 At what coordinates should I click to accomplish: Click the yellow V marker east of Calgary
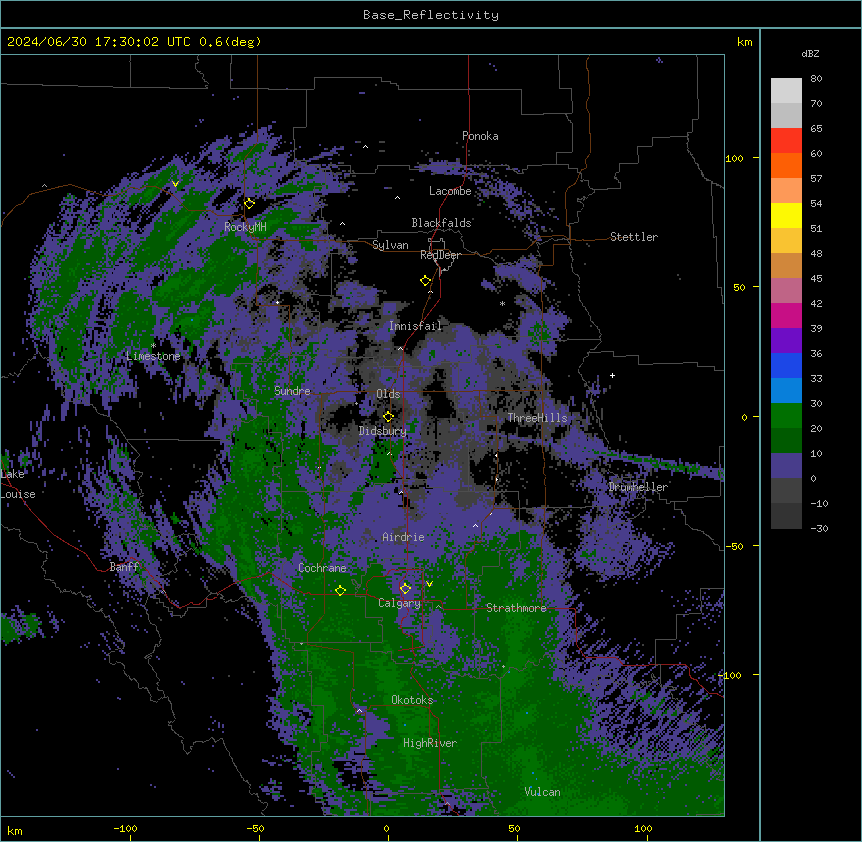pos(429,584)
